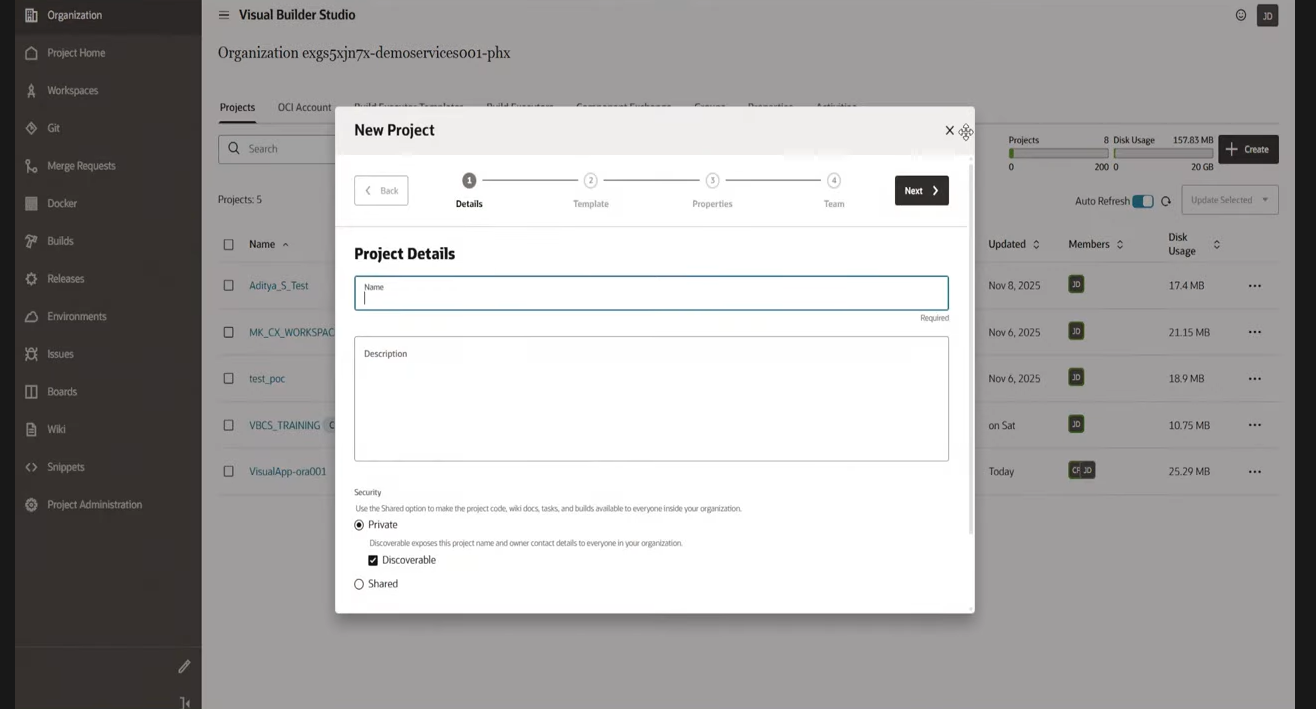Image resolution: width=1316 pixels, height=709 pixels.
Task: Close the New Project dialog
Action: pyautogui.click(x=949, y=130)
